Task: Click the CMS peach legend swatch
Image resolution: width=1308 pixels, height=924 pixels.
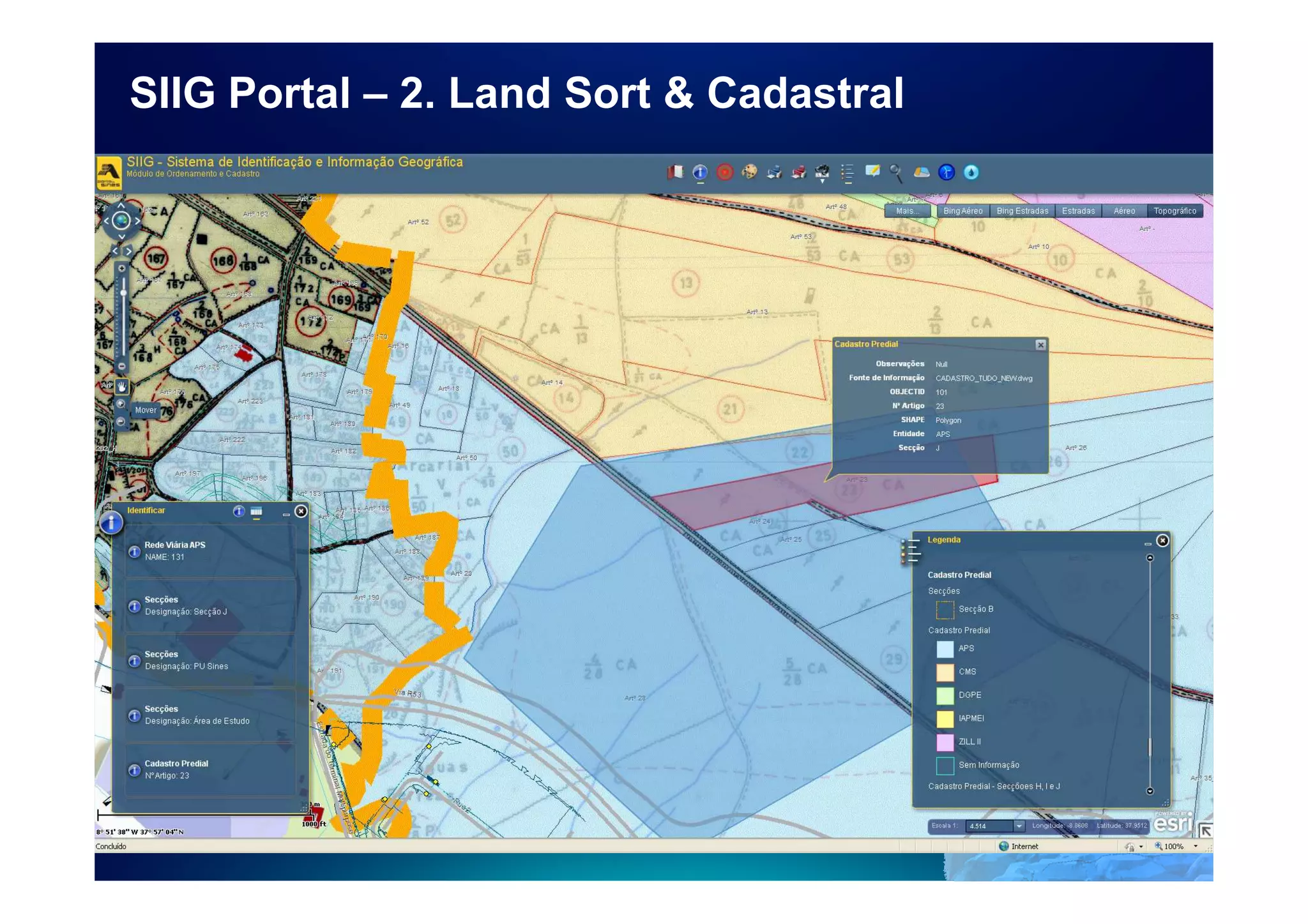Action: [x=945, y=672]
